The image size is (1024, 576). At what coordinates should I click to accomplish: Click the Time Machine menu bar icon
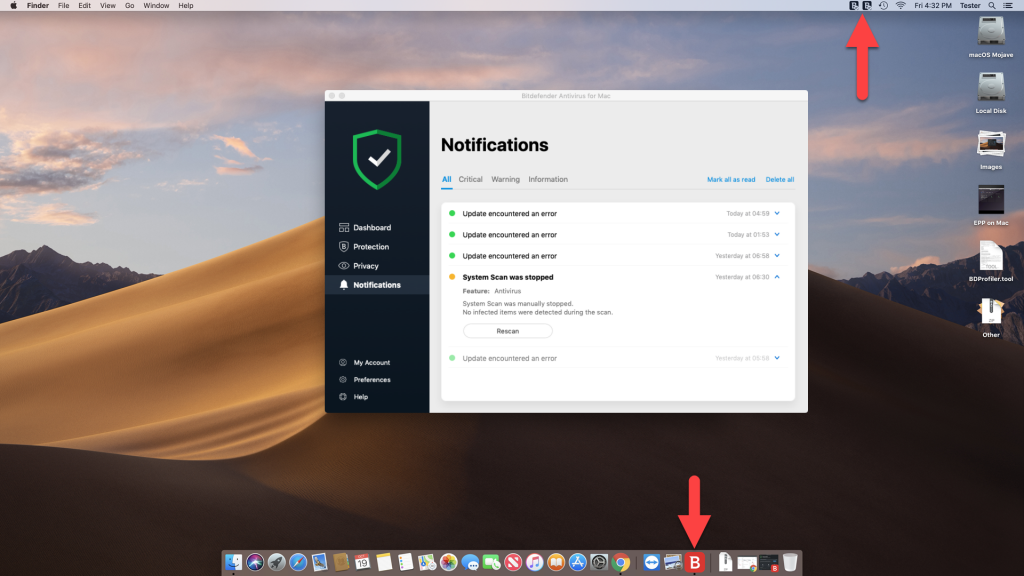pyautogui.click(x=883, y=5)
